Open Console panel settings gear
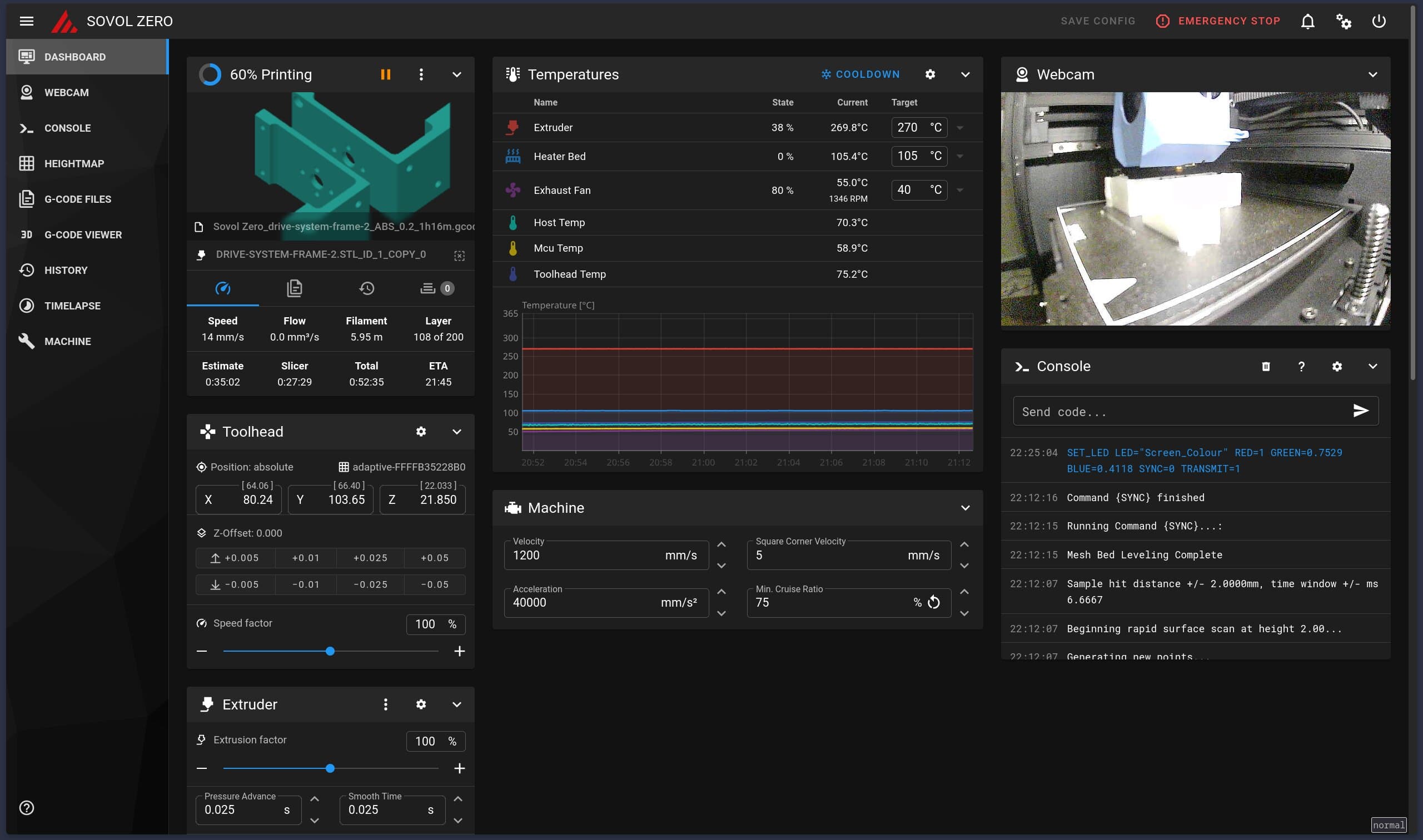The width and height of the screenshot is (1423, 840). point(1337,366)
